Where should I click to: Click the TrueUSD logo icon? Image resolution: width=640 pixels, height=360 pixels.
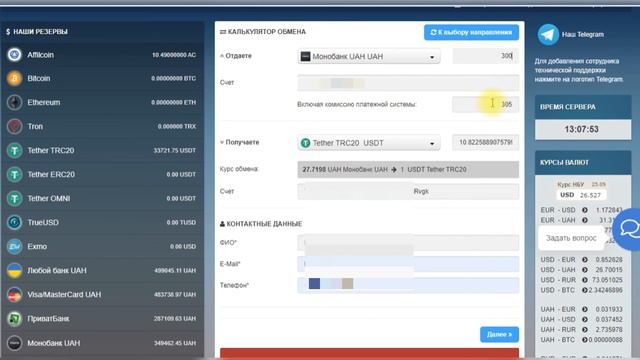pyautogui.click(x=14, y=222)
